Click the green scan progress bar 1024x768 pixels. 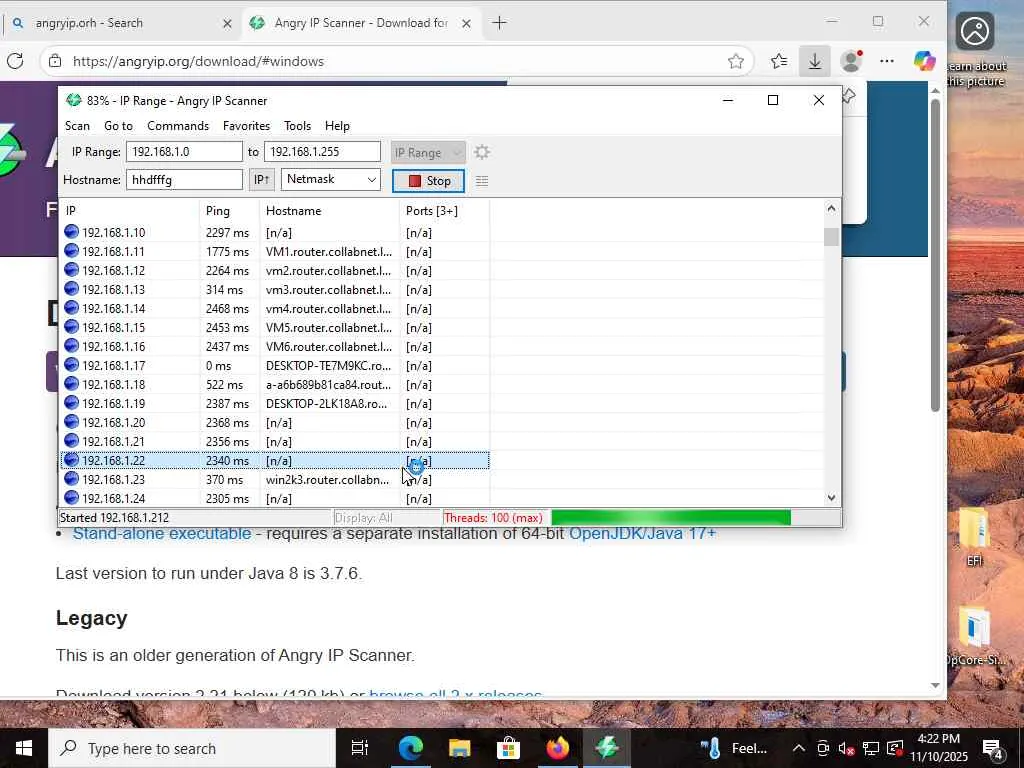click(671, 518)
